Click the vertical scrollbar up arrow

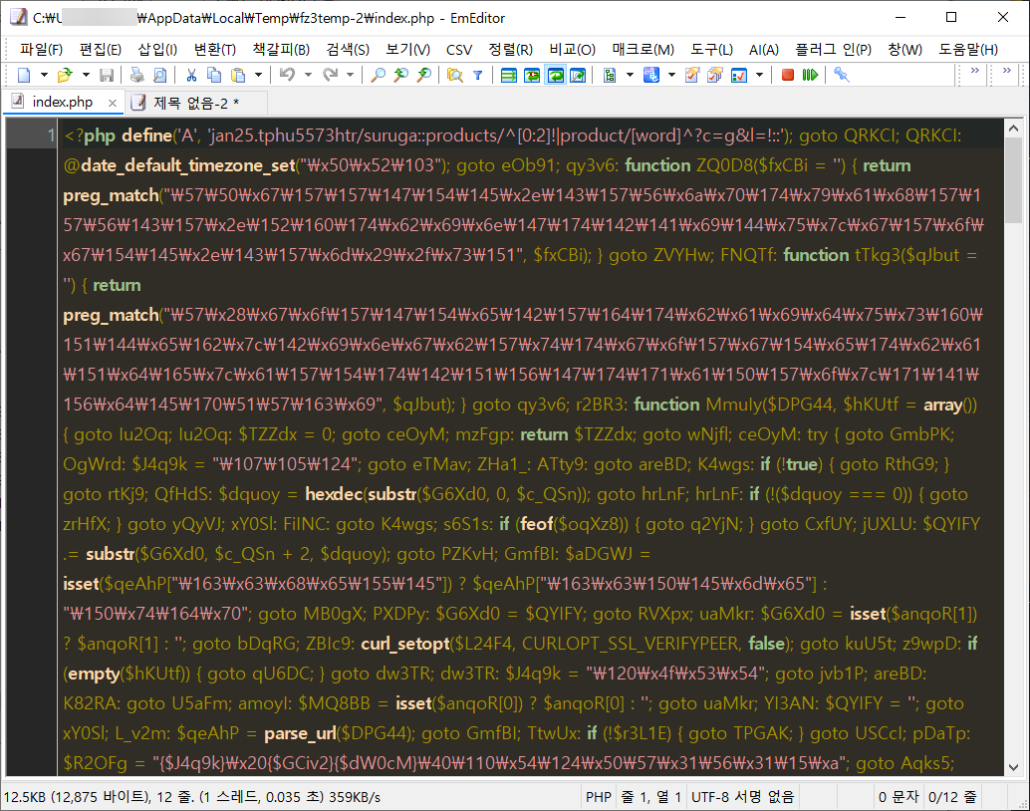pyautogui.click(x=1013, y=129)
